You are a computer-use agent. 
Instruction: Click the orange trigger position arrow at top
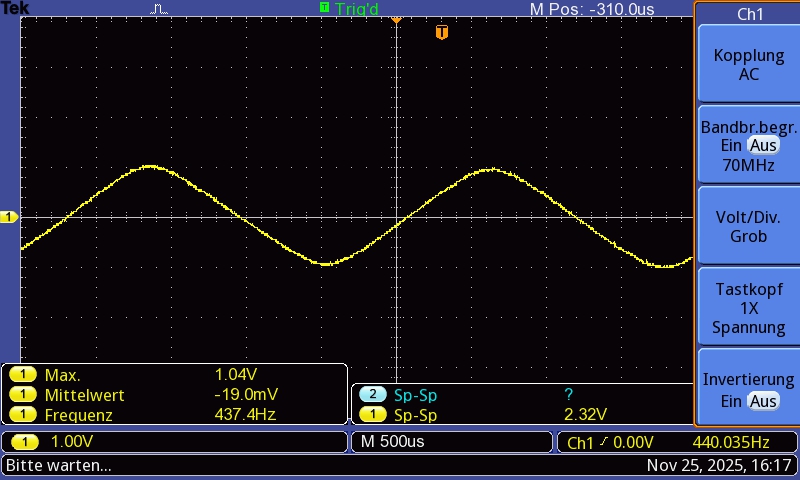(x=396, y=19)
